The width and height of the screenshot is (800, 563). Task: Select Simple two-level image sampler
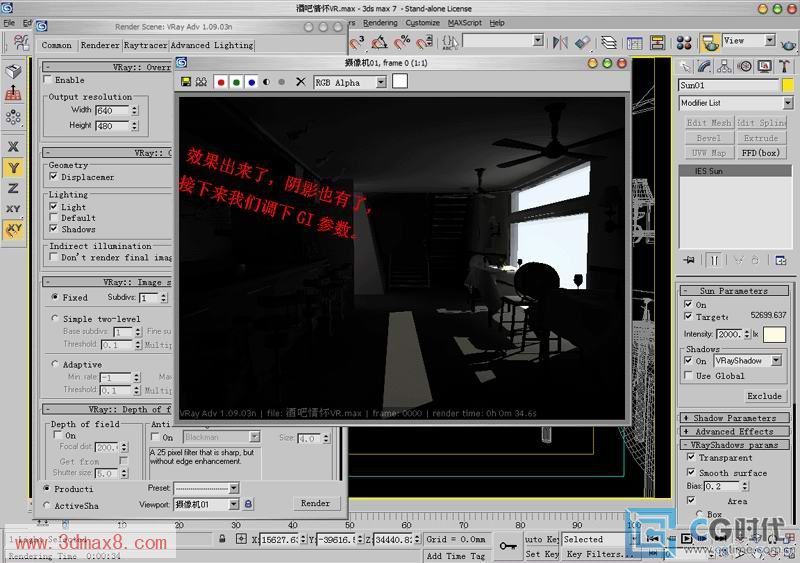click(55, 319)
